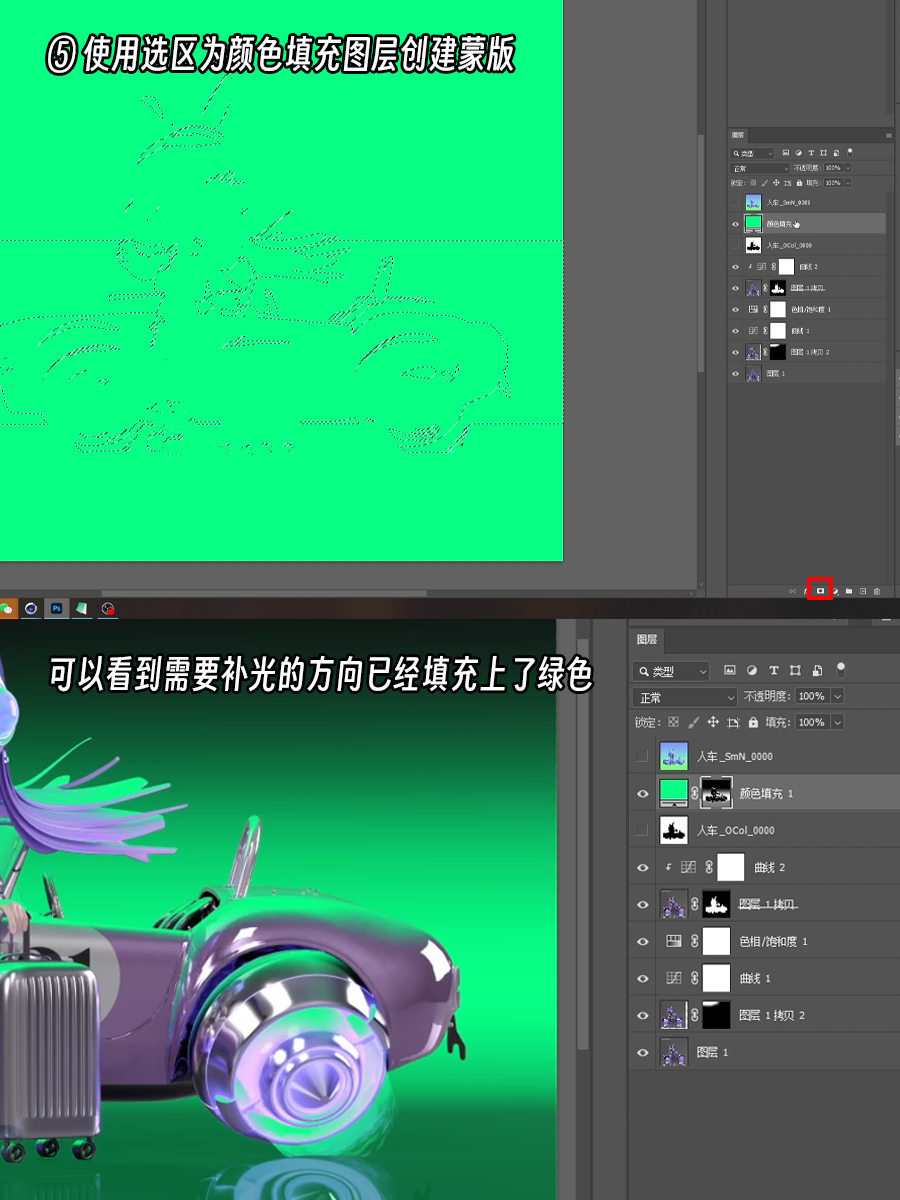This screenshot has height=1200, width=900.
Task: Show 人车_OCol_0000 layer in lower panel
Action: [x=643, y=830]
